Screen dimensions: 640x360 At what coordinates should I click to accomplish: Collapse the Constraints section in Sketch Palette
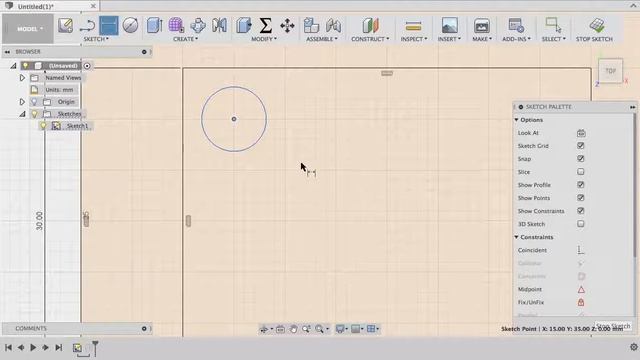(516, 237)
